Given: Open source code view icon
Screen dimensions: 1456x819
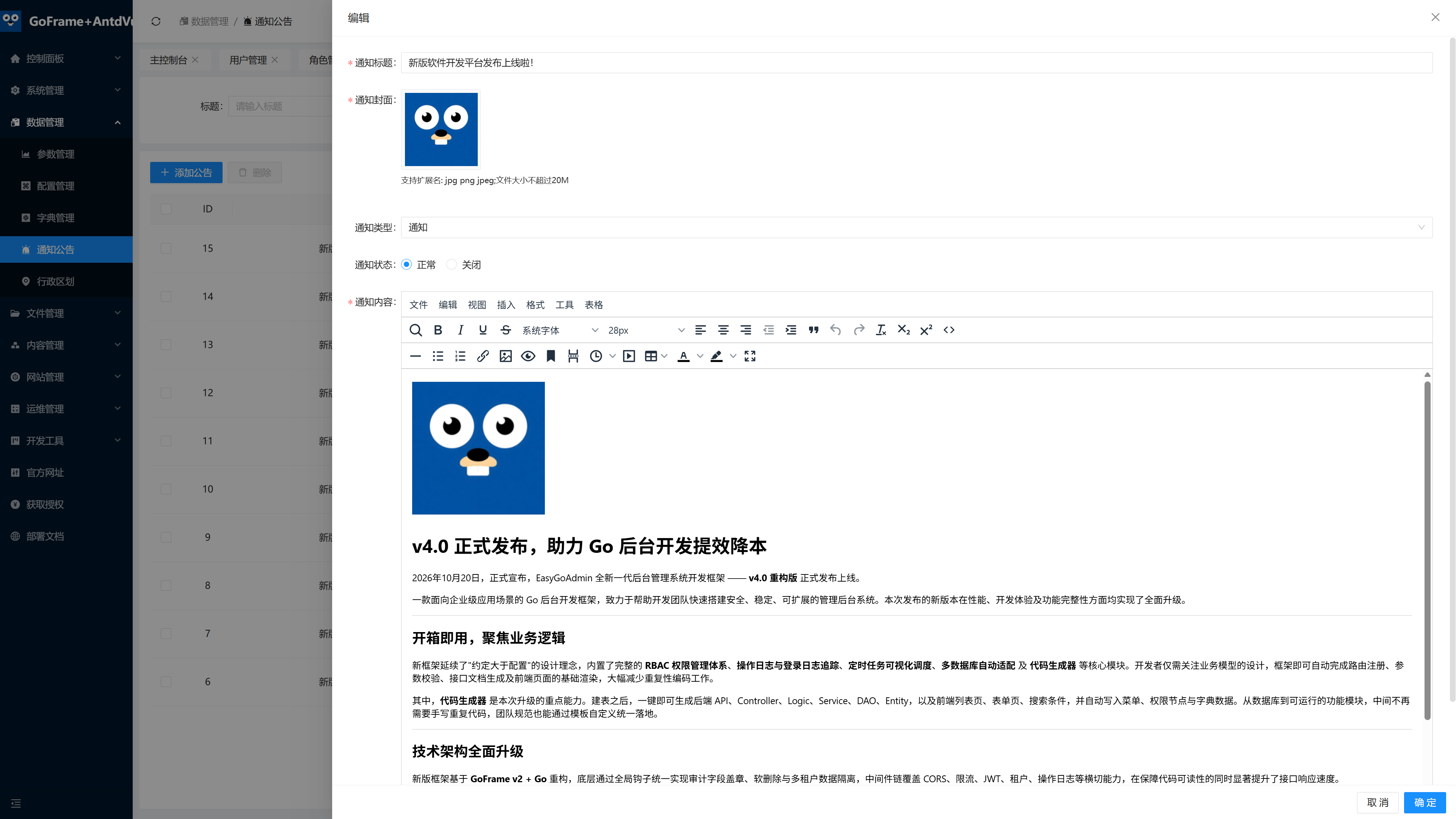Looking at the screenshot, I should pyautogui.click(x=949, y=330).
